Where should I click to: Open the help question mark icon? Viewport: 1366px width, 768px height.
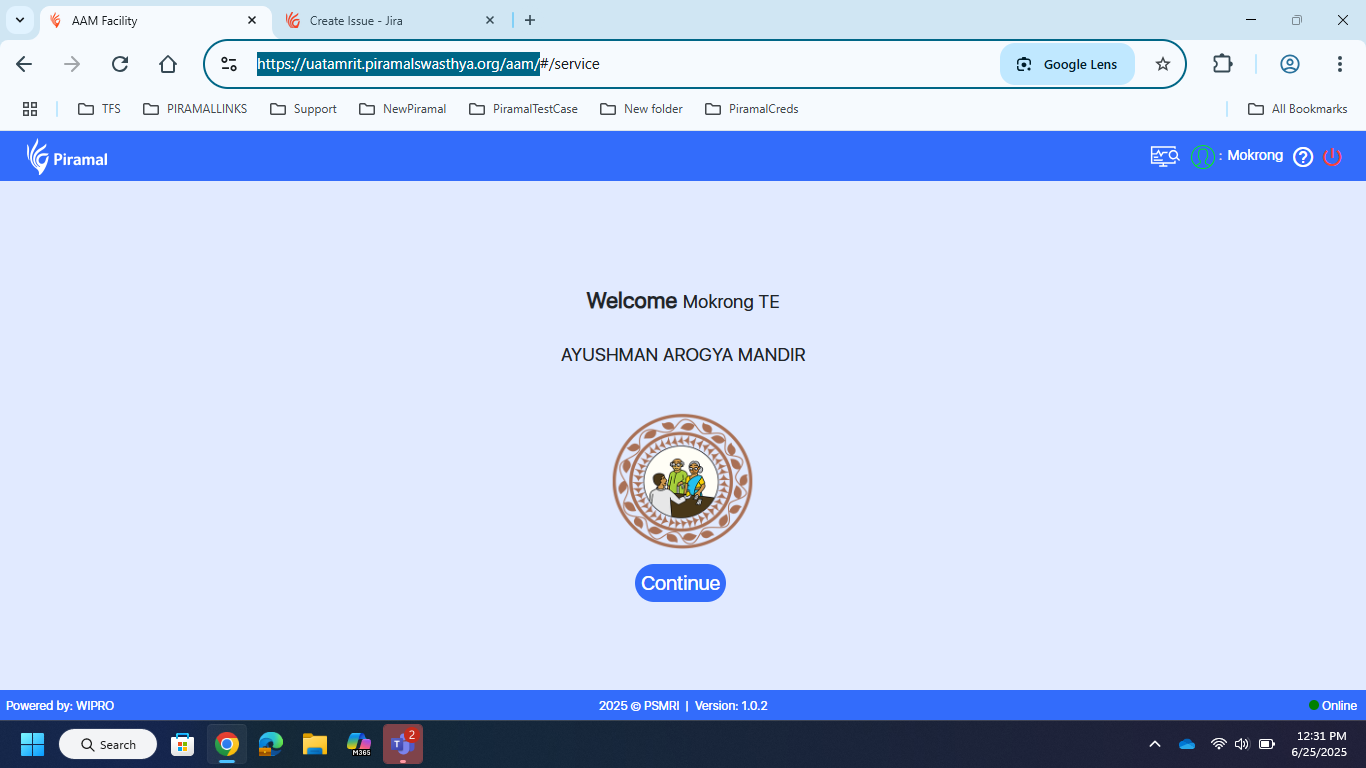coord(1302,157)
